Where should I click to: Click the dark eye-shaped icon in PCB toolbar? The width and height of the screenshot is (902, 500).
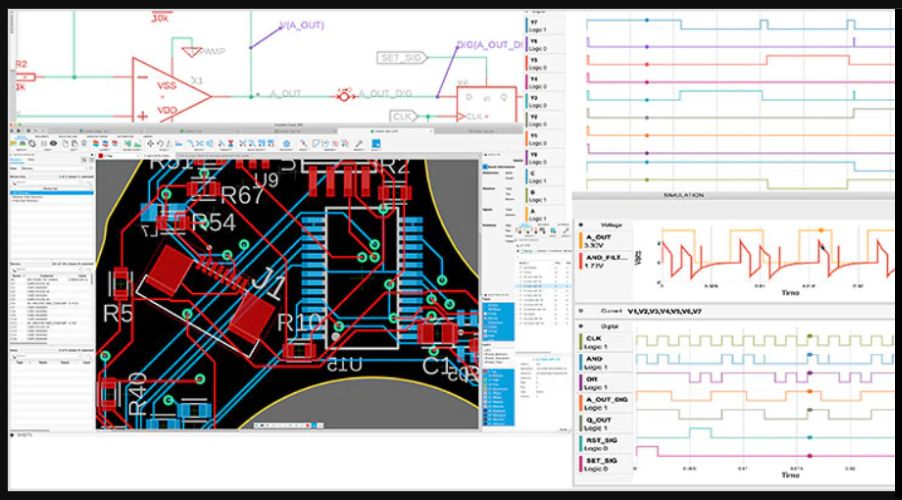[x=53, y=143]
